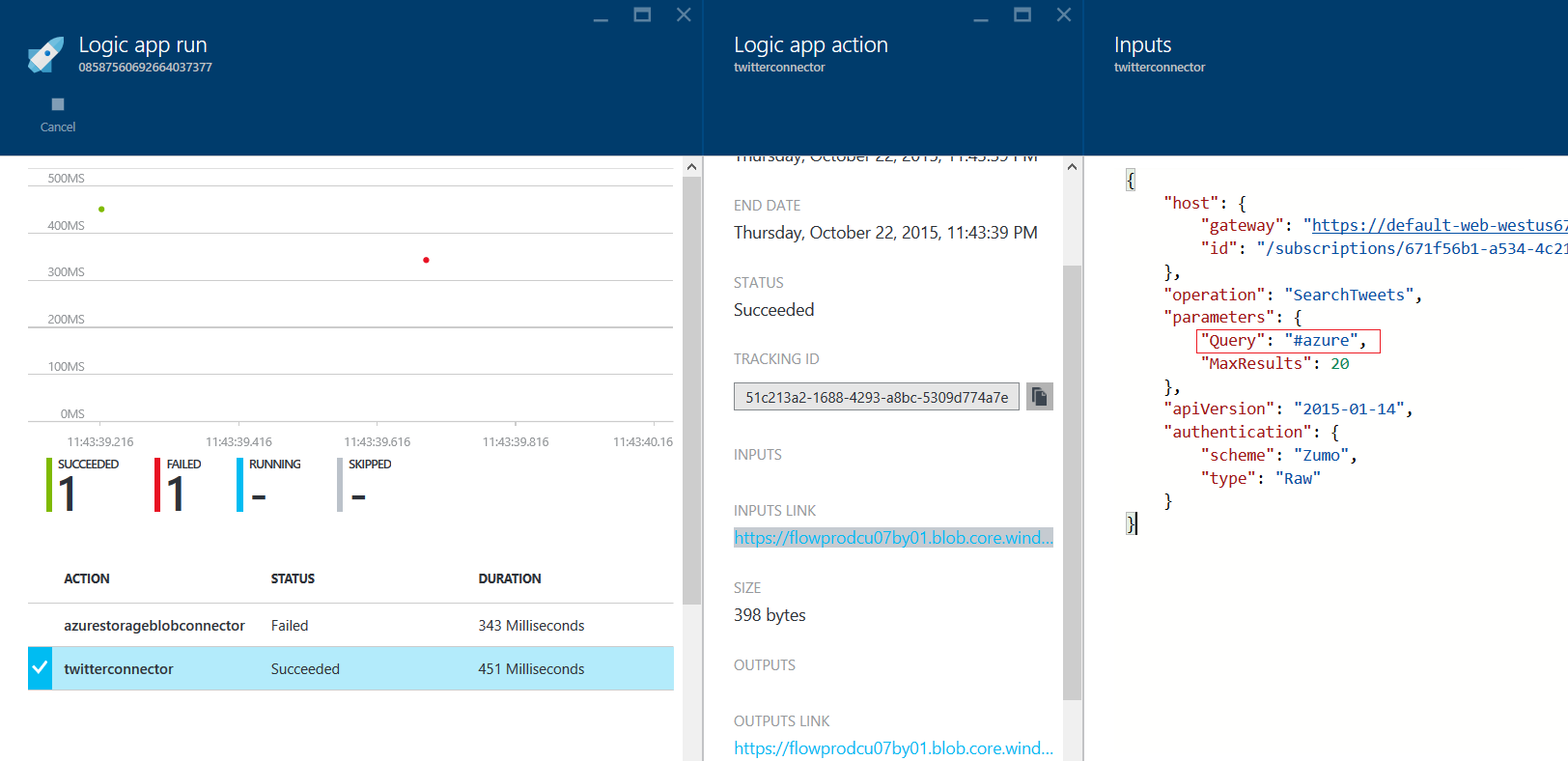Open the Outputs link blob URL
Image resolution: width=1568 pixels, height=761 pixels.
[x=893, y=748]
